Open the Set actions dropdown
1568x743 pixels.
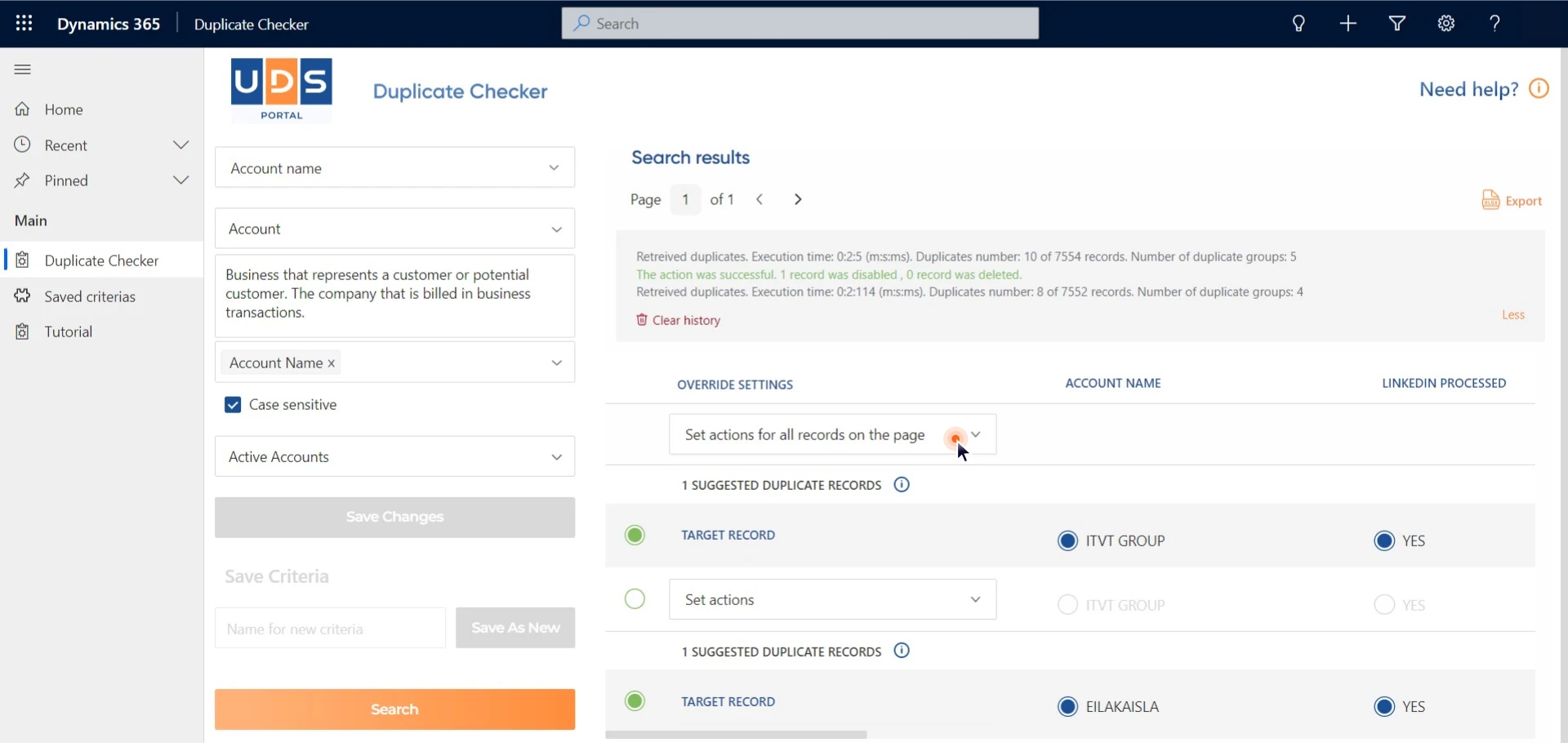[x=831, y=598]
